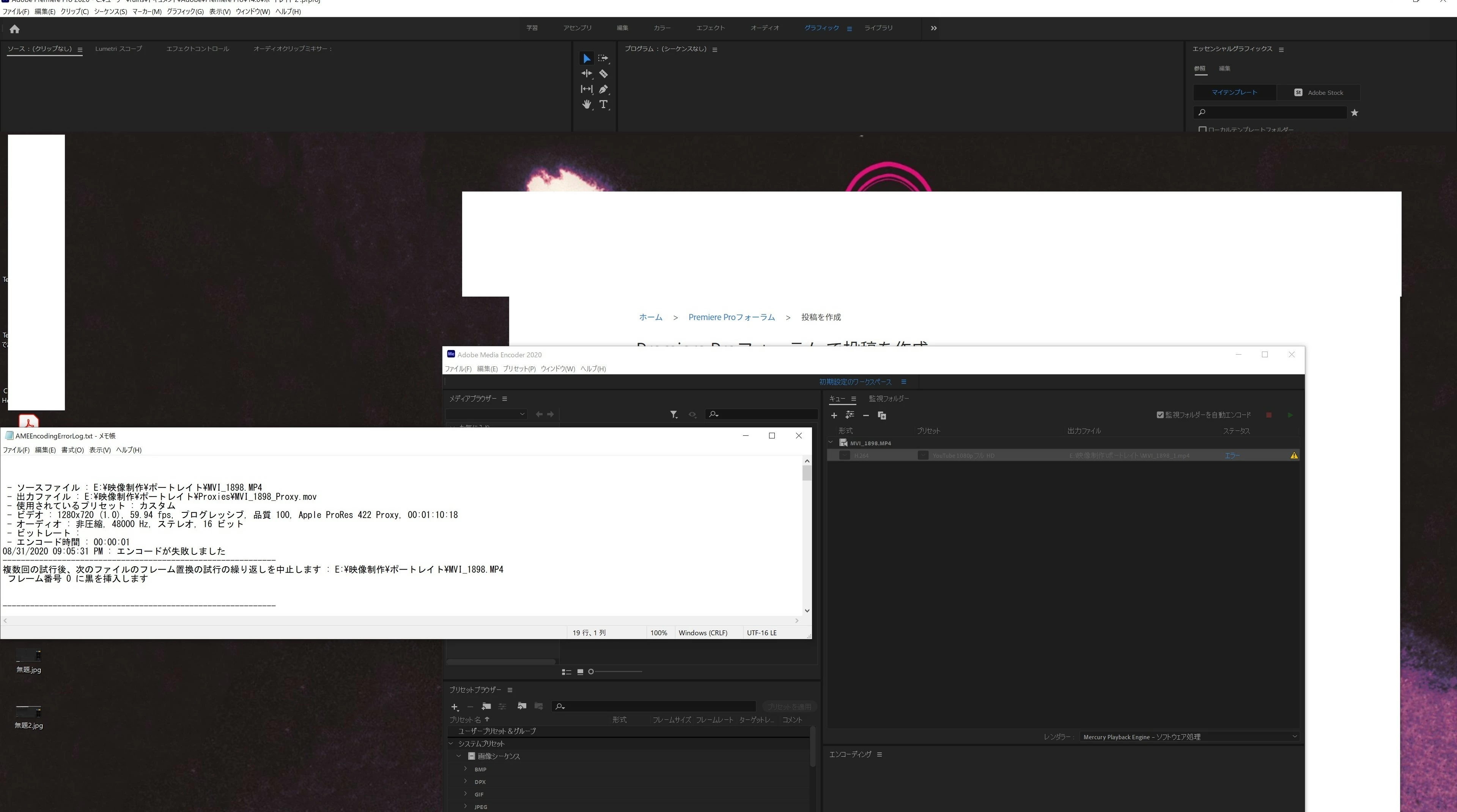The width and height of the screenshot is (1457, 812).
Task: Select the Hand tool
Action: coord(587,104)
